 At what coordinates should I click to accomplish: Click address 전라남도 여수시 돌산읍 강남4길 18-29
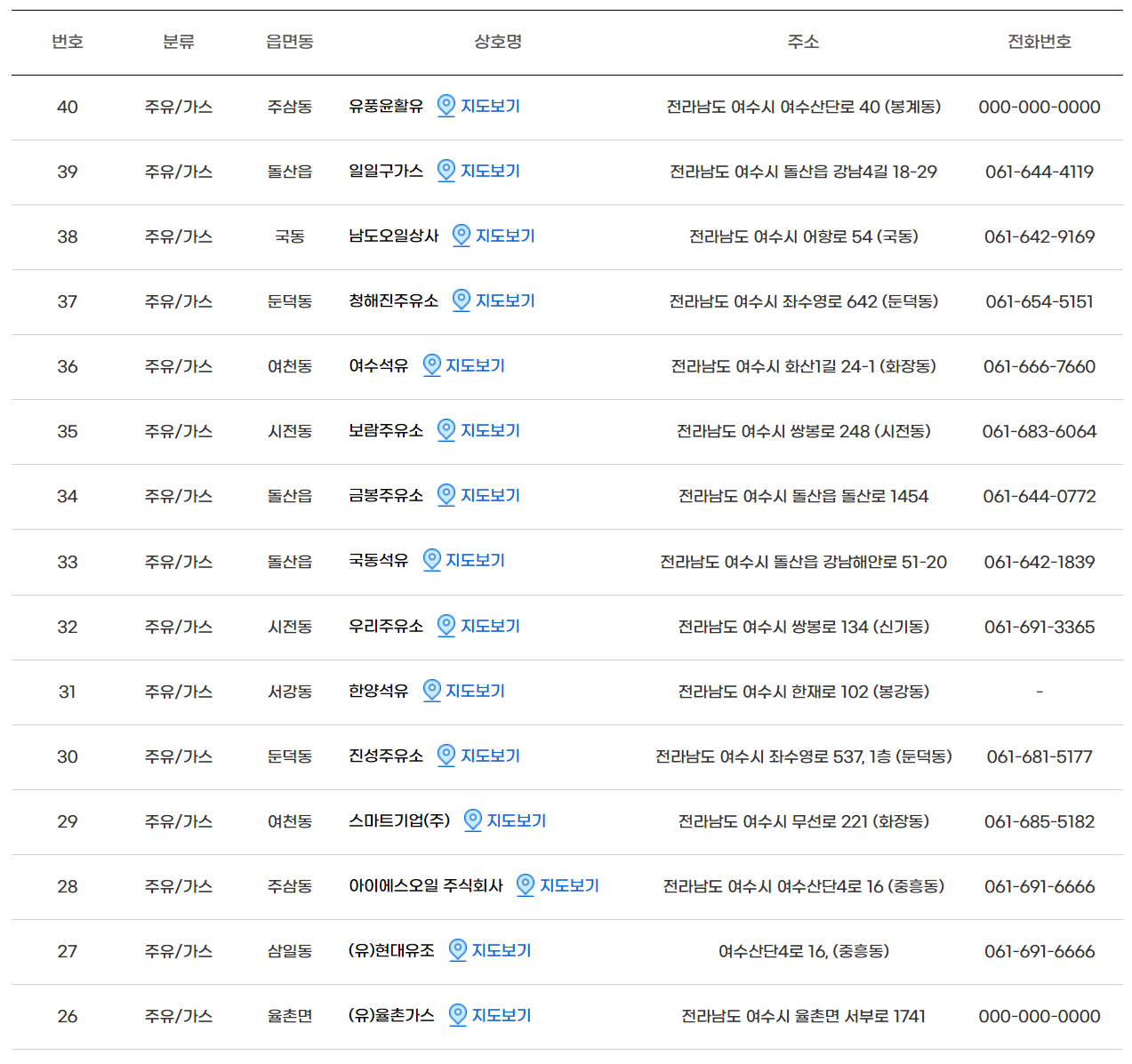(804, 172)
